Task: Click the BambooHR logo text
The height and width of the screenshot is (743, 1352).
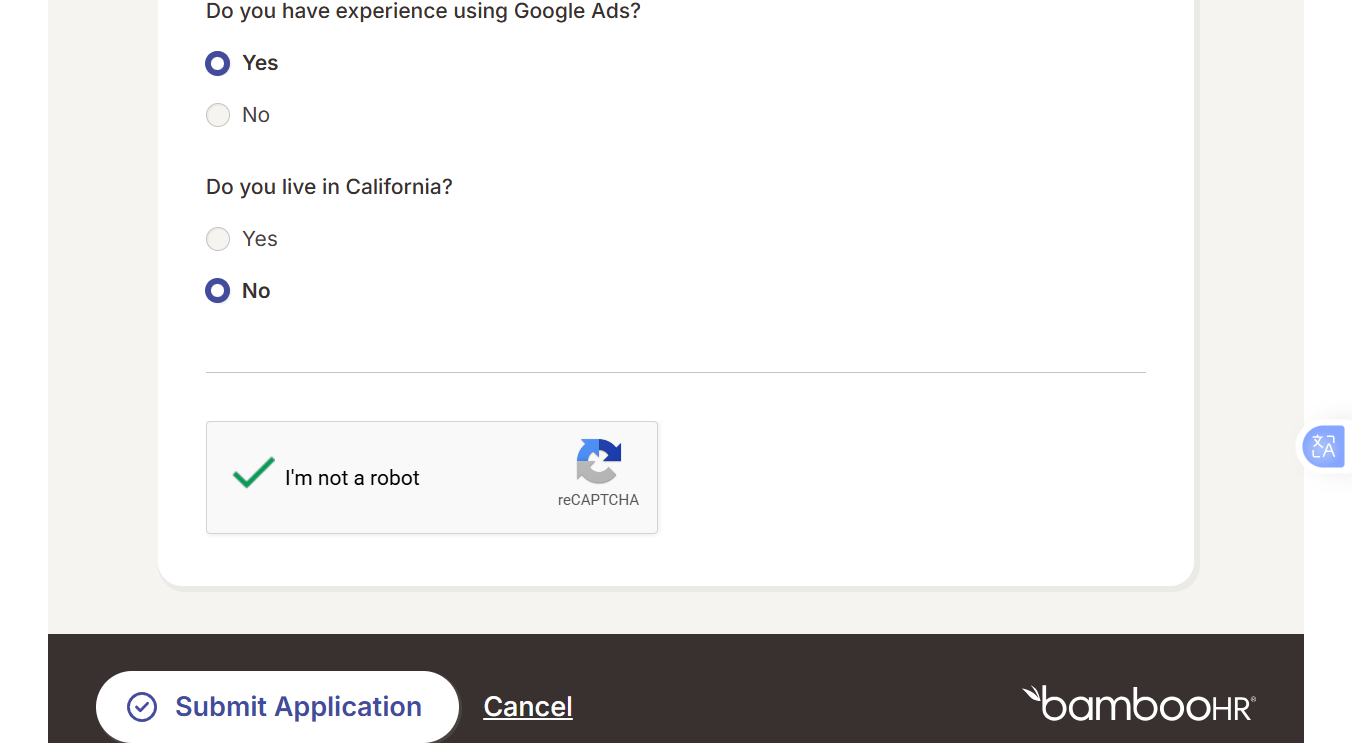Action: [1149, 705]
